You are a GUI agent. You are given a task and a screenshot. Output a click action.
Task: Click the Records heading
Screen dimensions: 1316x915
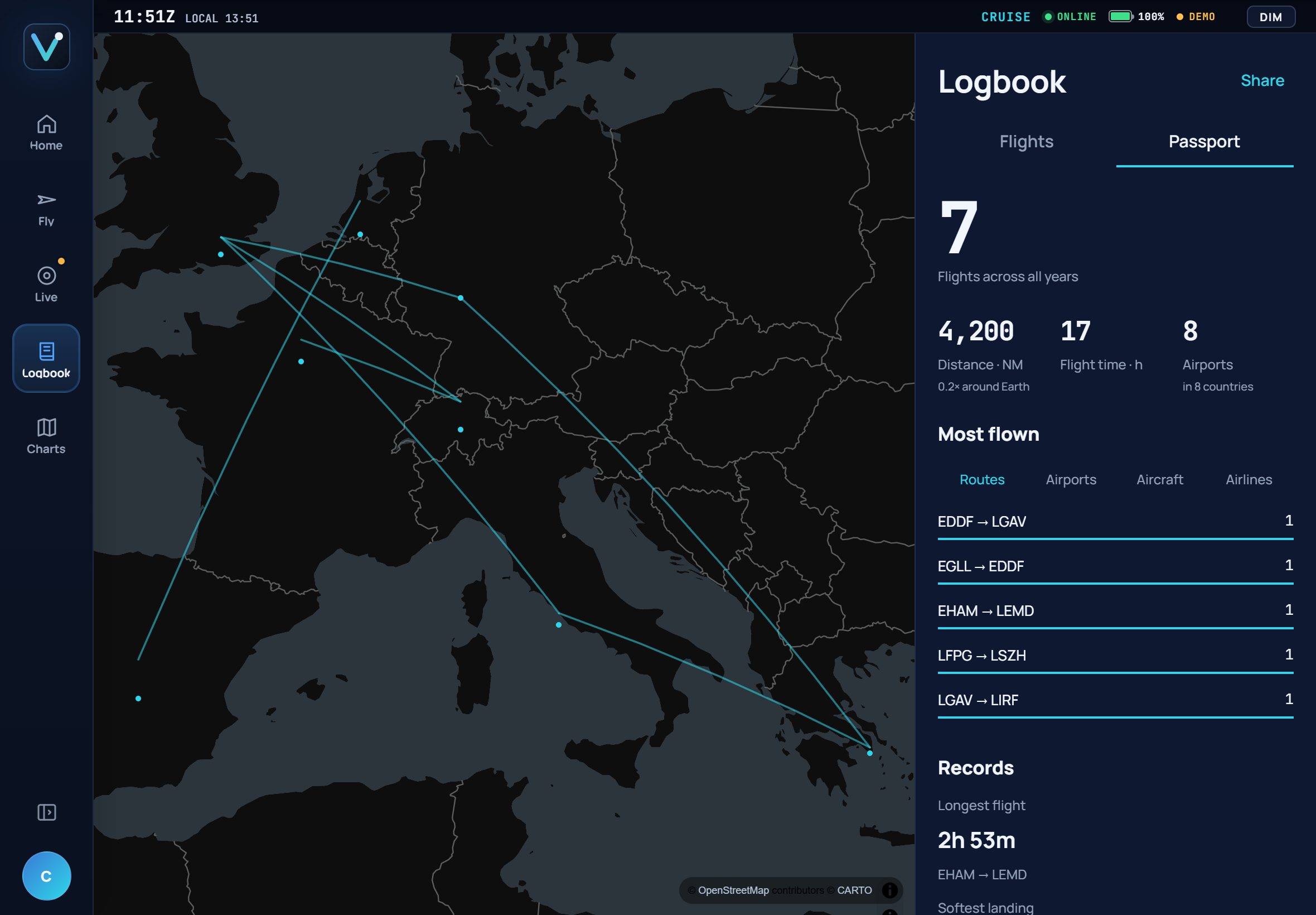[975, 768]
